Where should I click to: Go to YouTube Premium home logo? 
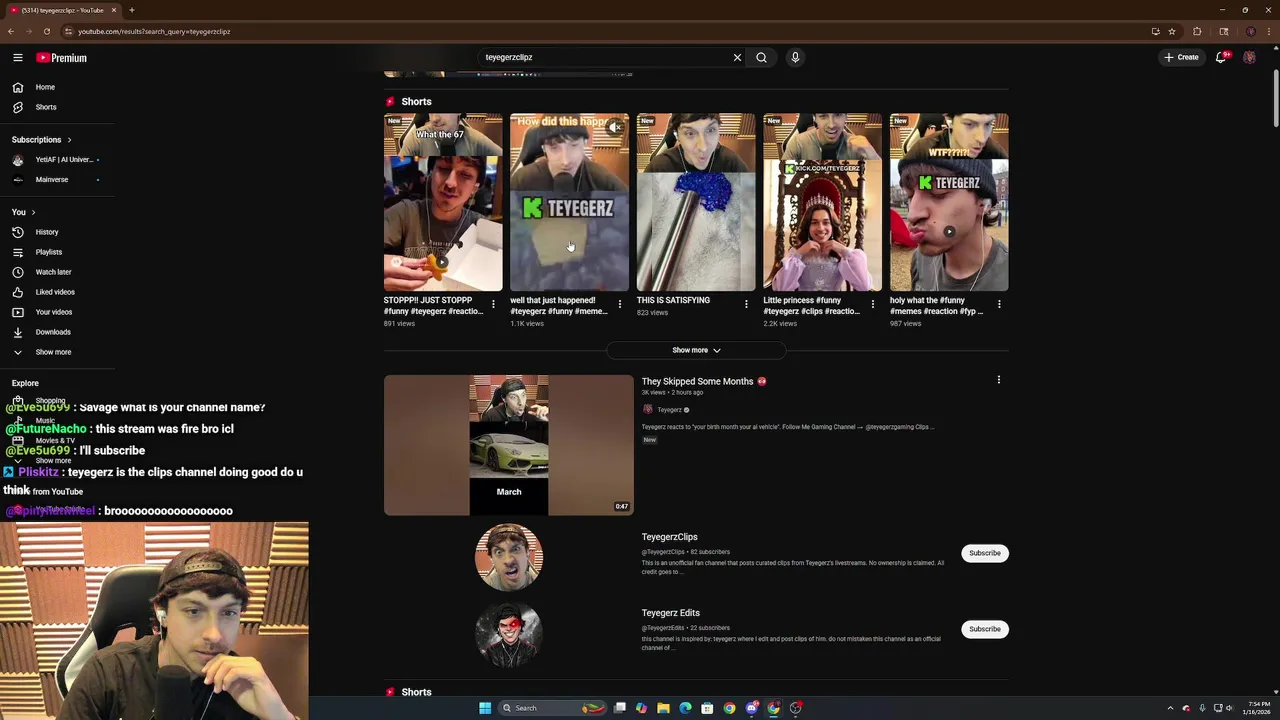tap(62, 58)
